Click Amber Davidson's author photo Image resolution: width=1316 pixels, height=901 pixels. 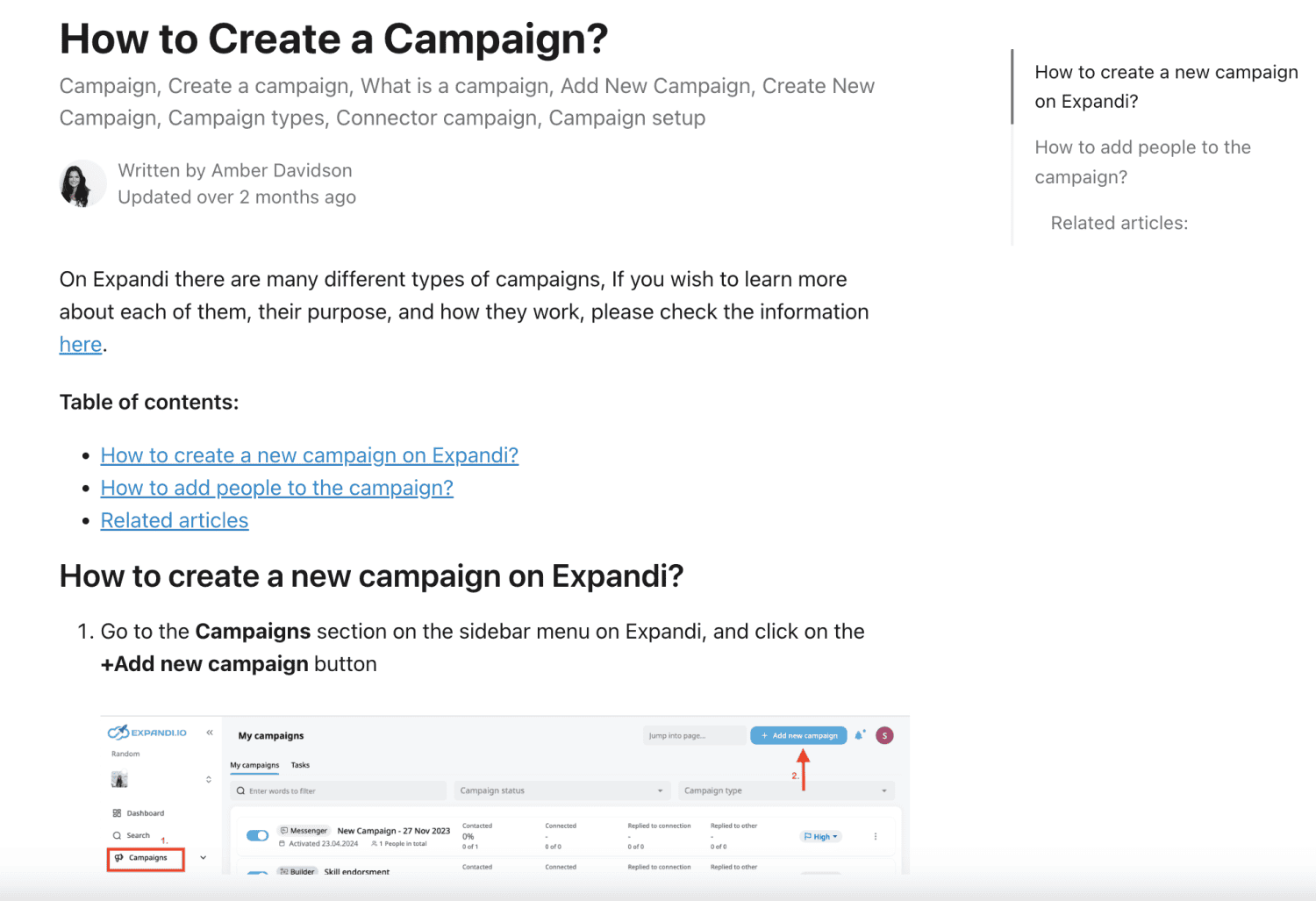click(82, 183)
